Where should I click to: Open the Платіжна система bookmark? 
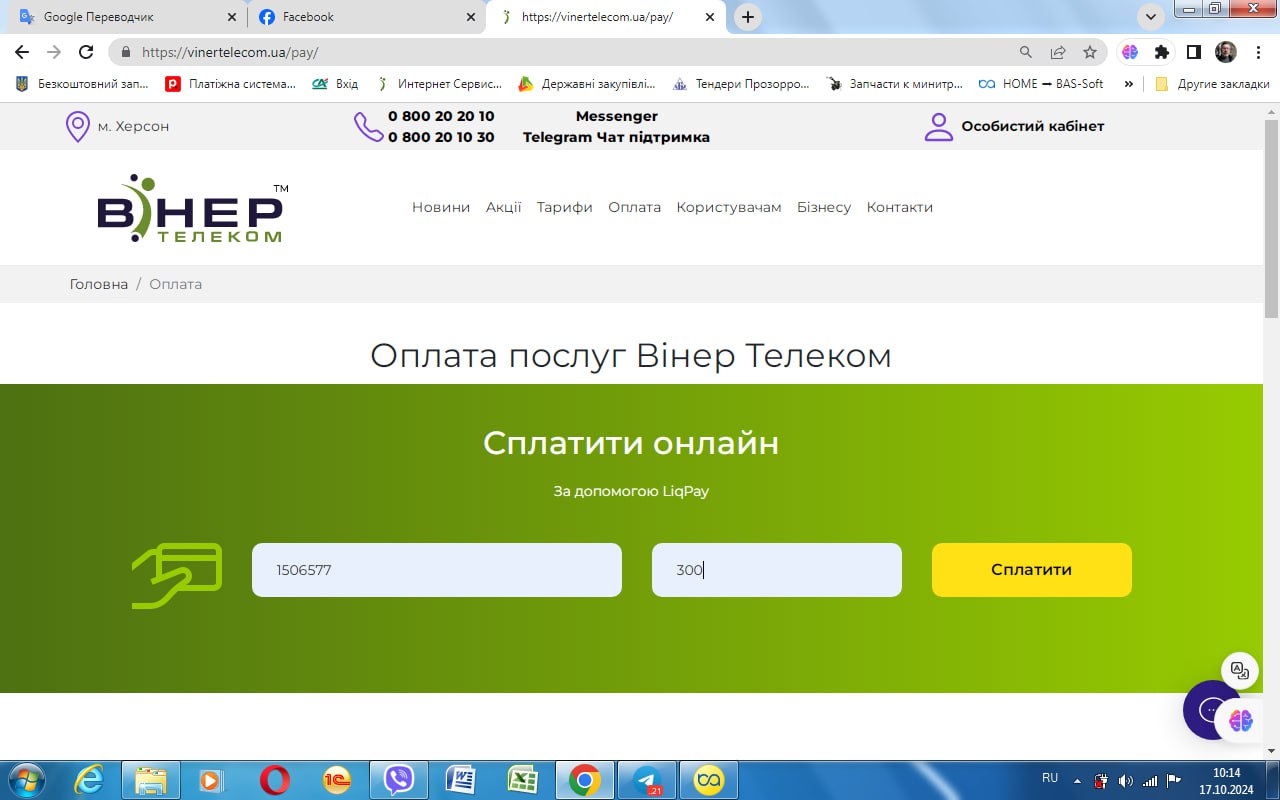coord(231,84)
